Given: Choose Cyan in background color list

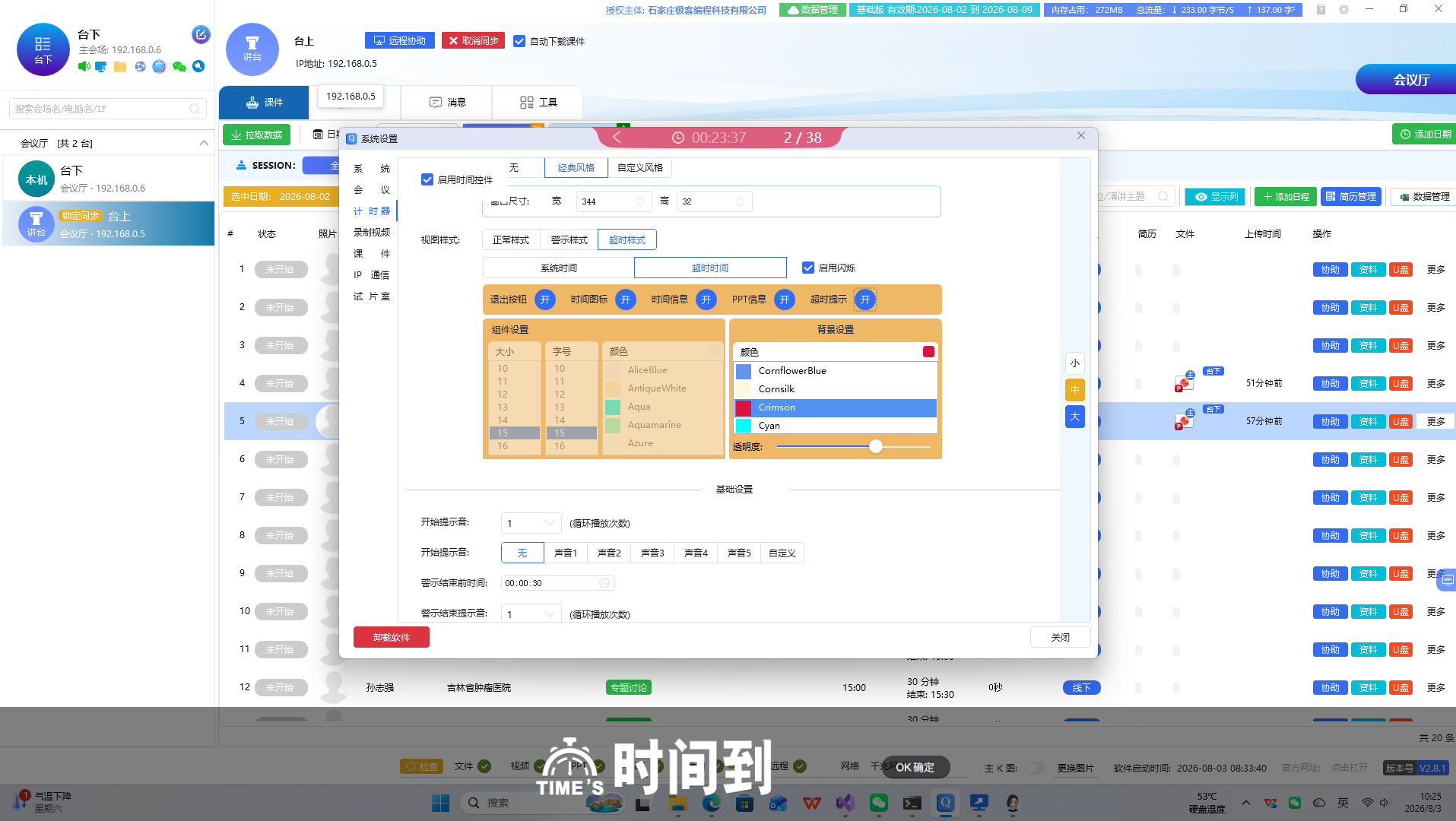Looking at the screenshot, I should point(836,426).
